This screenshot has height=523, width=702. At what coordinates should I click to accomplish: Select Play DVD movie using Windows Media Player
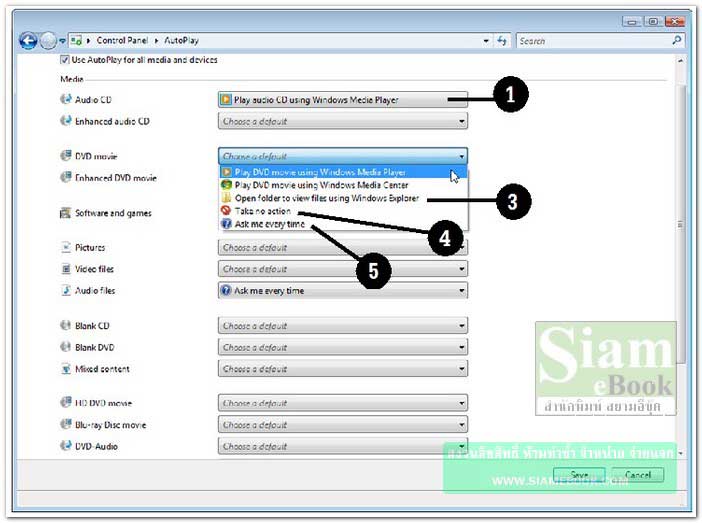[x=343, y=172]
